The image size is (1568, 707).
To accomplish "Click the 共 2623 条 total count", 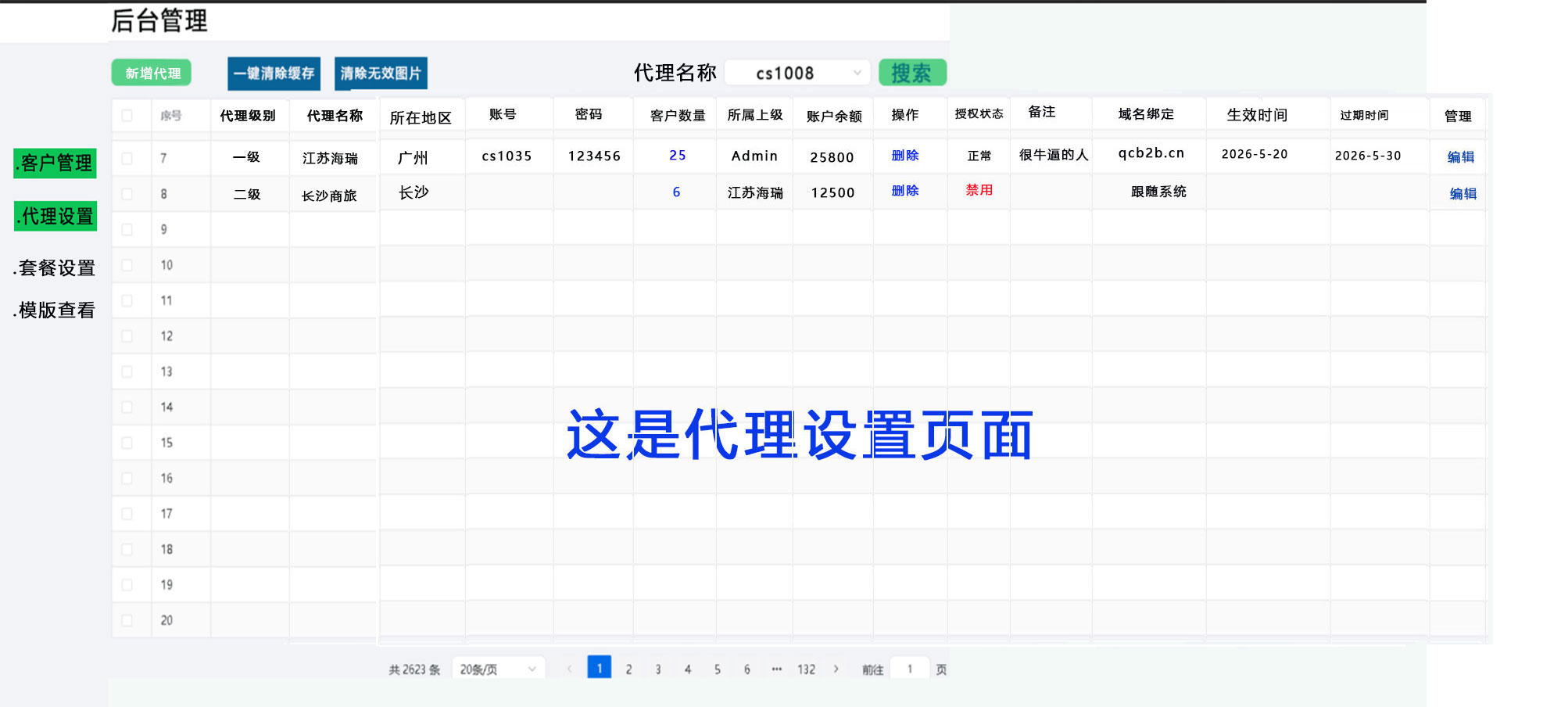I will coord(414,669).
